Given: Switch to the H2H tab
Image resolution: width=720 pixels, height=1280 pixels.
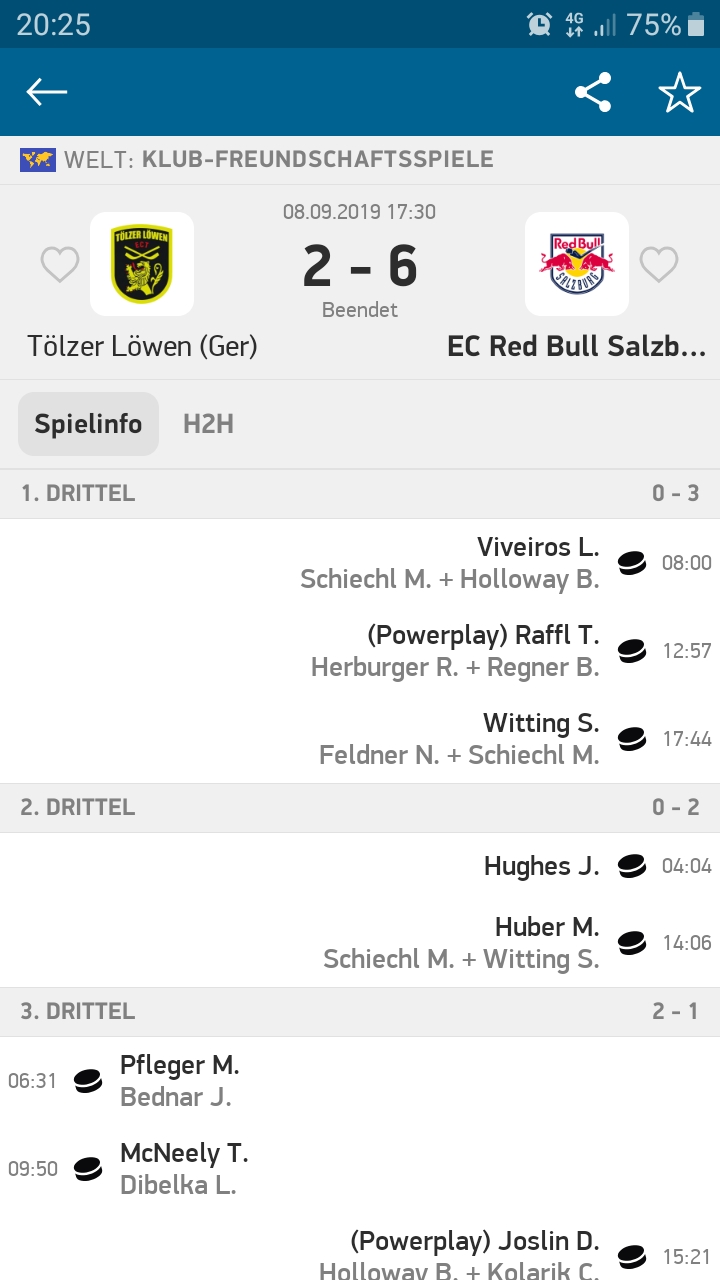Looking at the screenshot, I should (208, 424).
